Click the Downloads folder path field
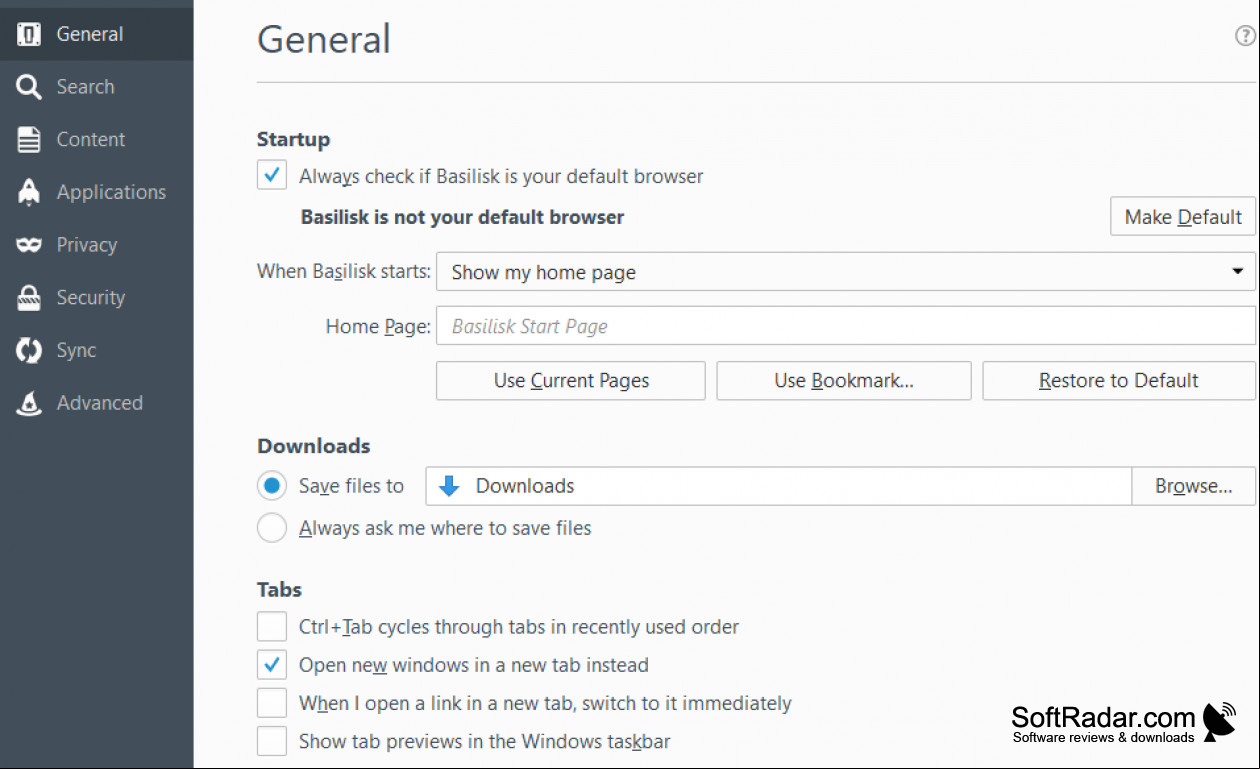This screenshot has height=769, width=1260. pyautogui.click(x=779, y=486)
